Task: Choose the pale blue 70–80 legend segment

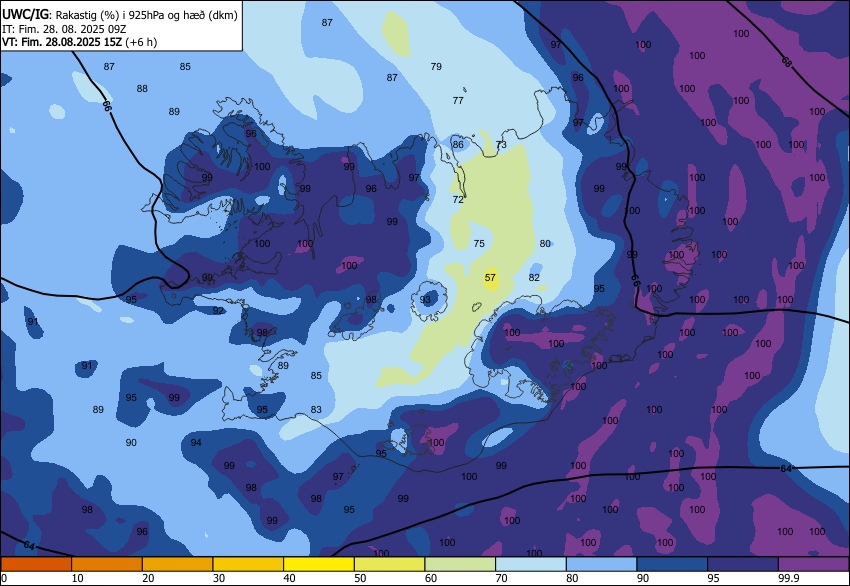Action: pyautogui.click(x=531, y=564)
